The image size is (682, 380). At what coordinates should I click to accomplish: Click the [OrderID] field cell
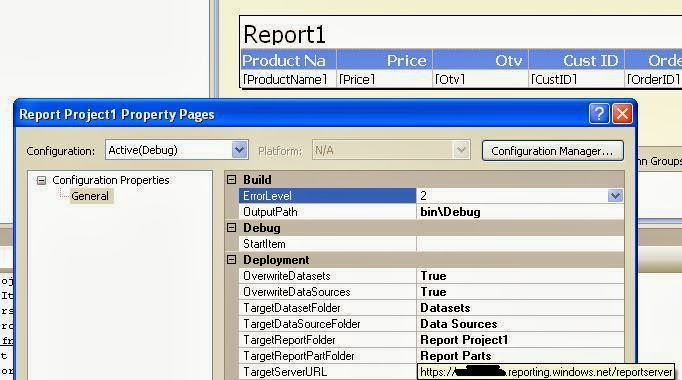click(653, 79)
